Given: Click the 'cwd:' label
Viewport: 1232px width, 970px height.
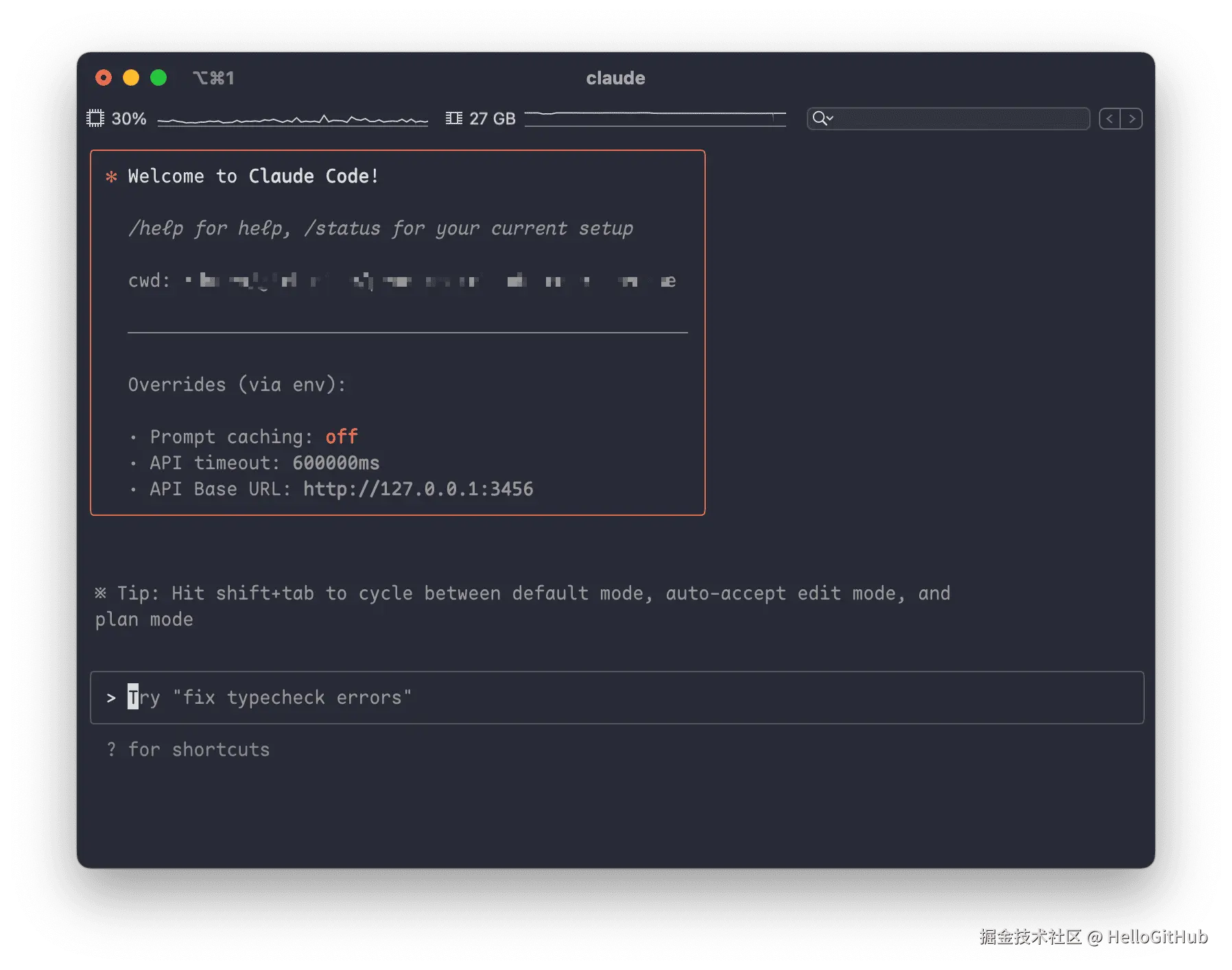Looking at the screenshot, I should click(149, 281).
